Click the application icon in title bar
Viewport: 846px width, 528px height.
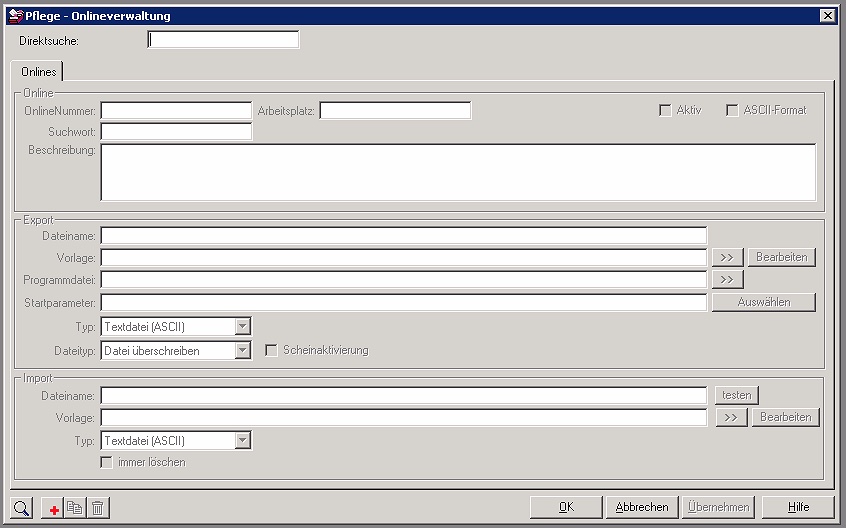[15, 16]
